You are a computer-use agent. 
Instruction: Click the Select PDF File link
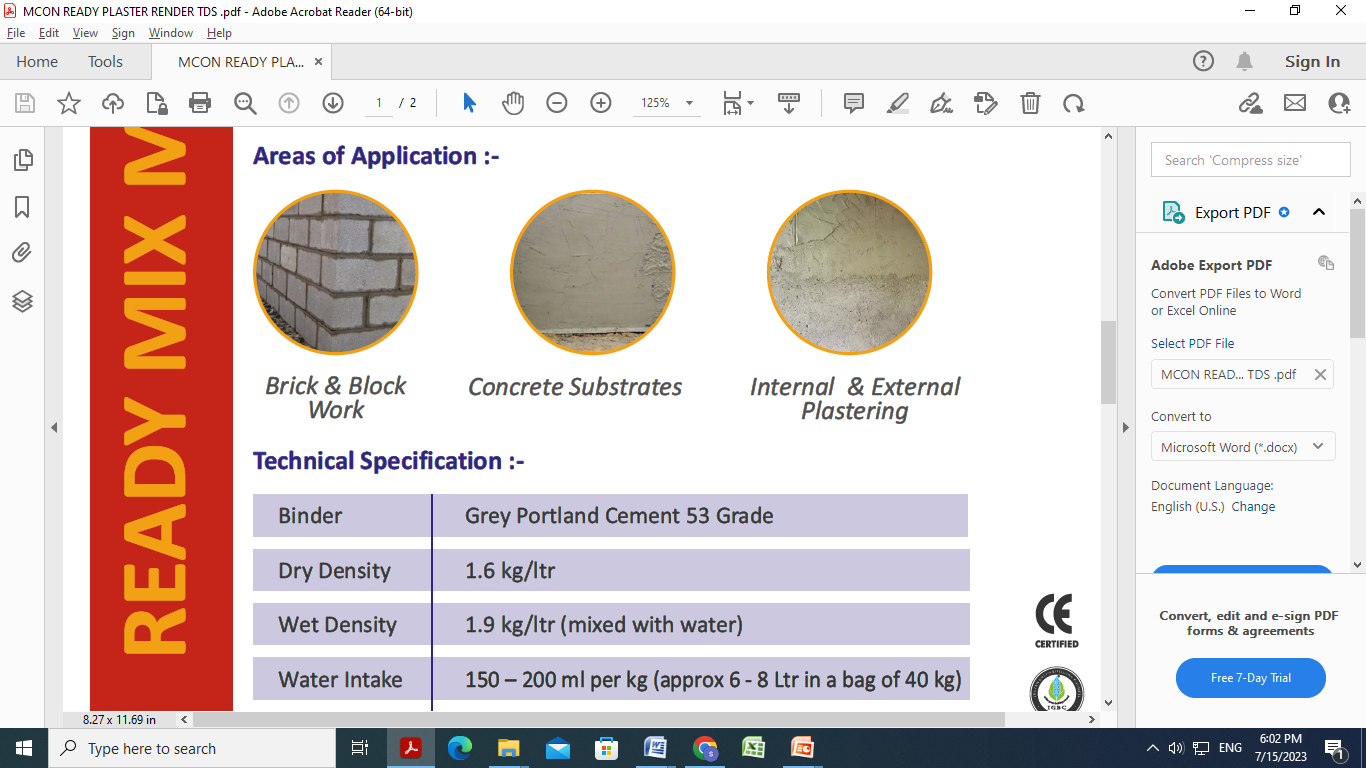(x=1193, y=343)
